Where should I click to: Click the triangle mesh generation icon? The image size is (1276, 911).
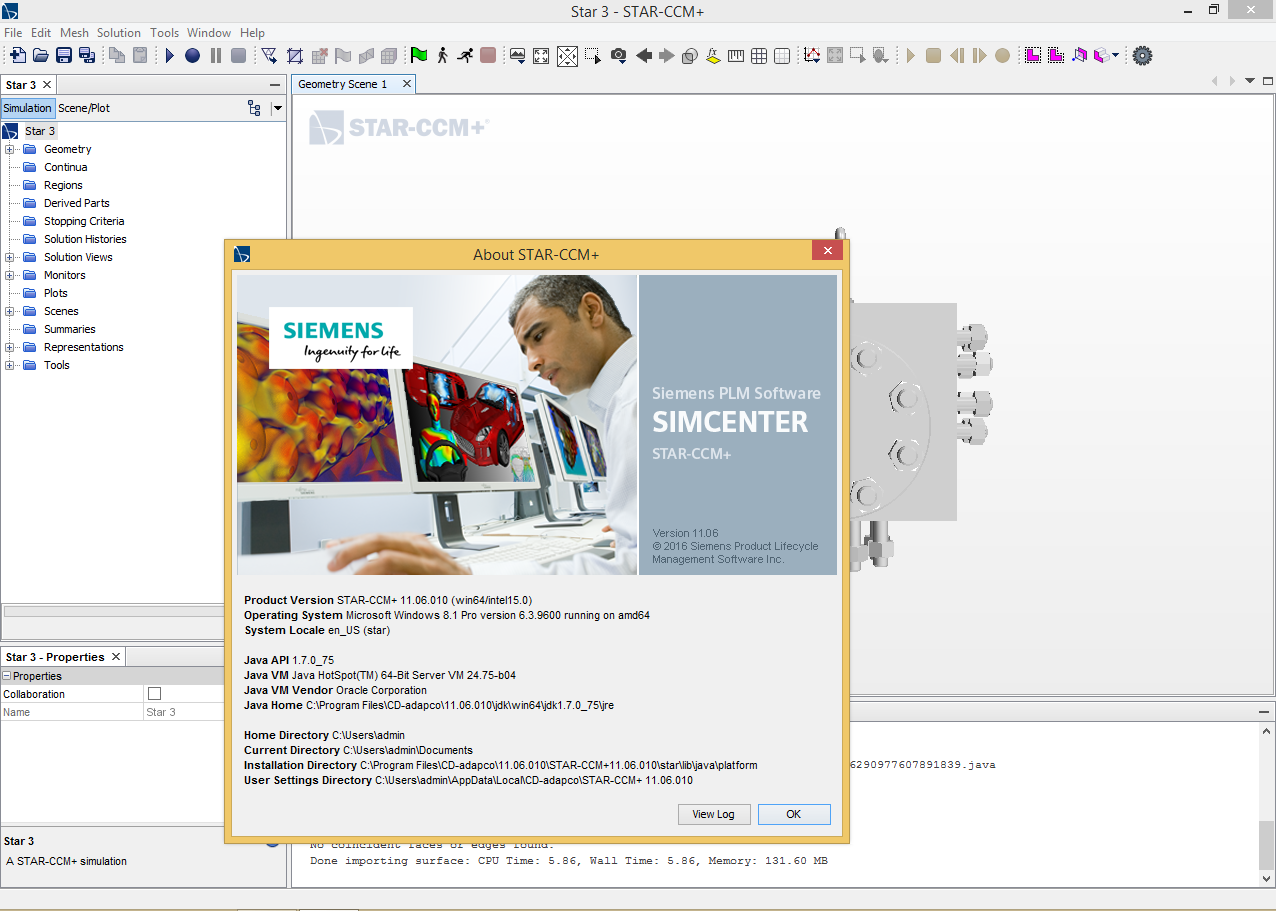coord(269,56)
